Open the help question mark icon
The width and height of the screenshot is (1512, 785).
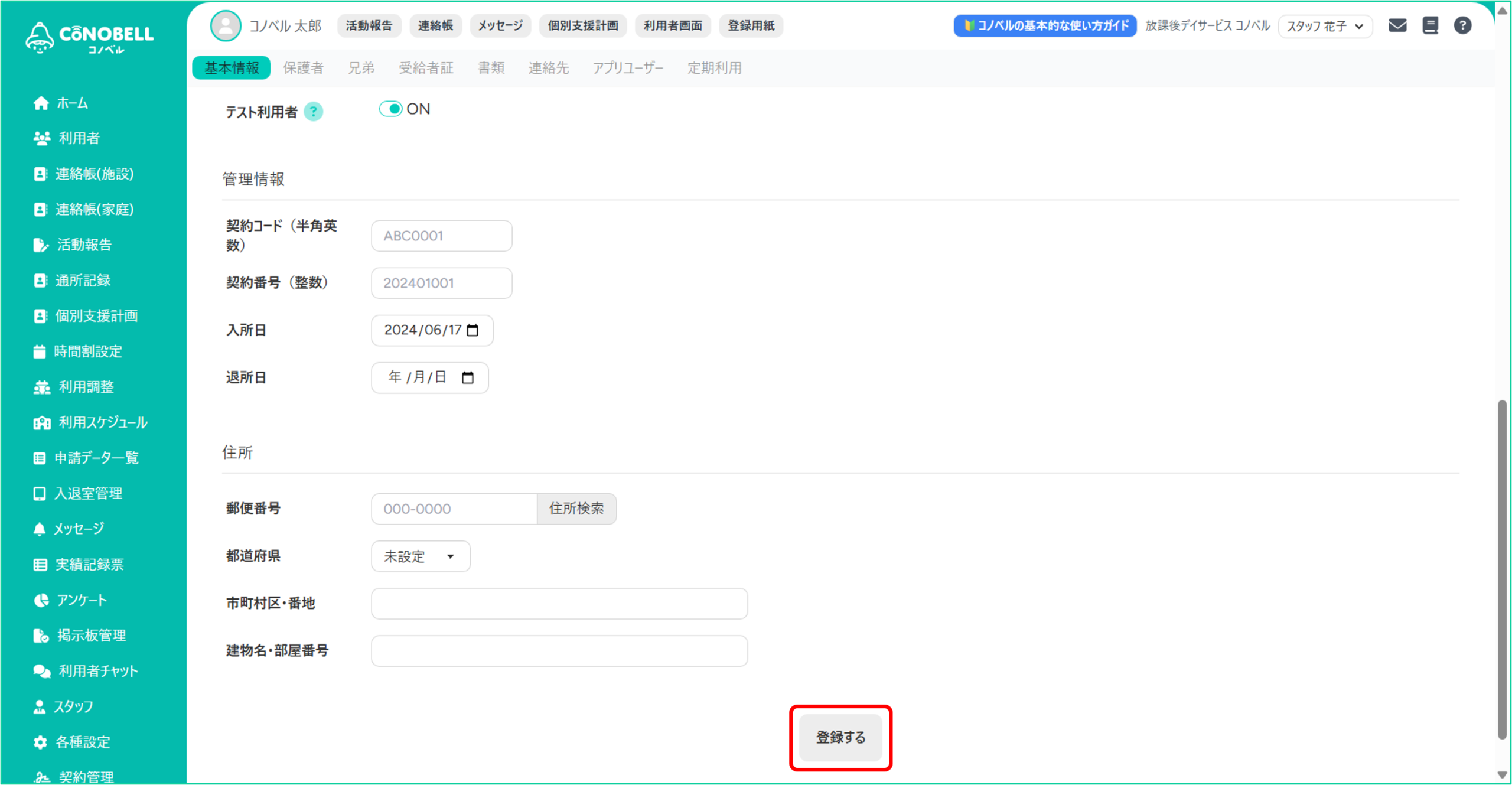point(1462,25)
